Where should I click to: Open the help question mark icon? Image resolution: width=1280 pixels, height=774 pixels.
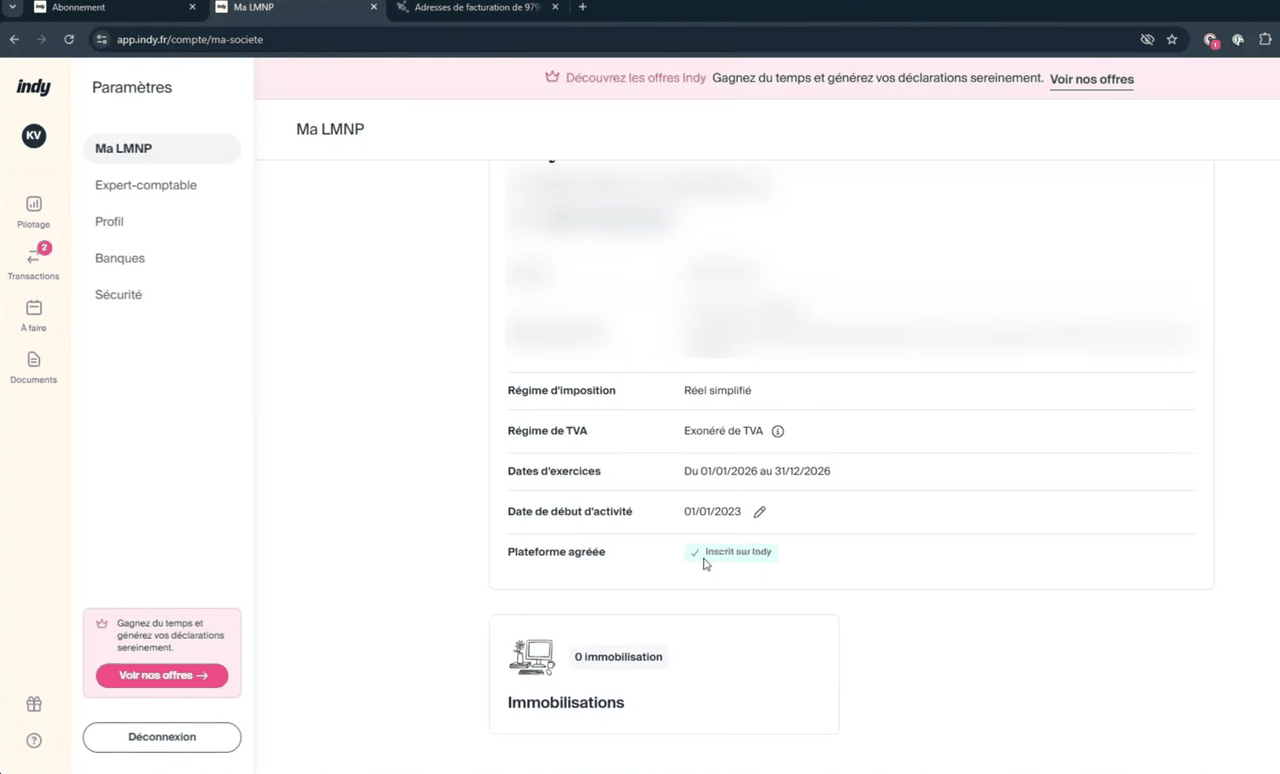(x=34, y=741)
